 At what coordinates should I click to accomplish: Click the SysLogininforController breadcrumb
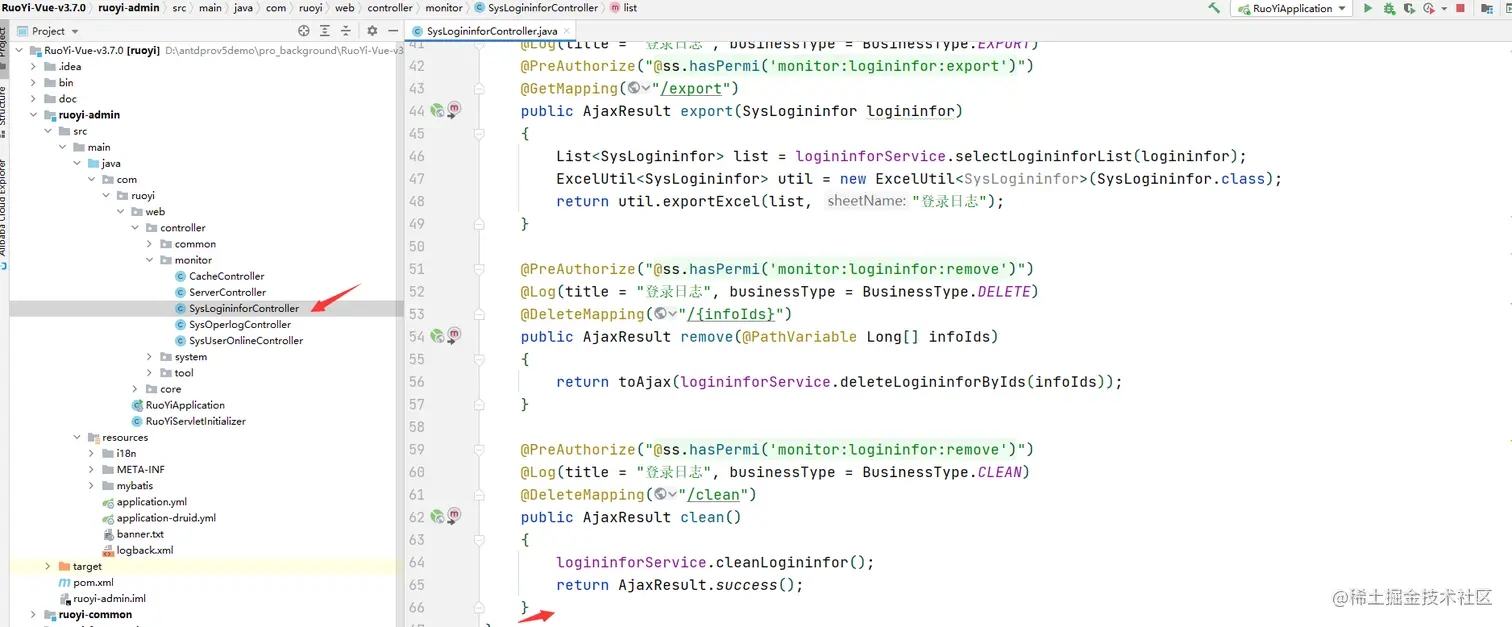(536, 7)
